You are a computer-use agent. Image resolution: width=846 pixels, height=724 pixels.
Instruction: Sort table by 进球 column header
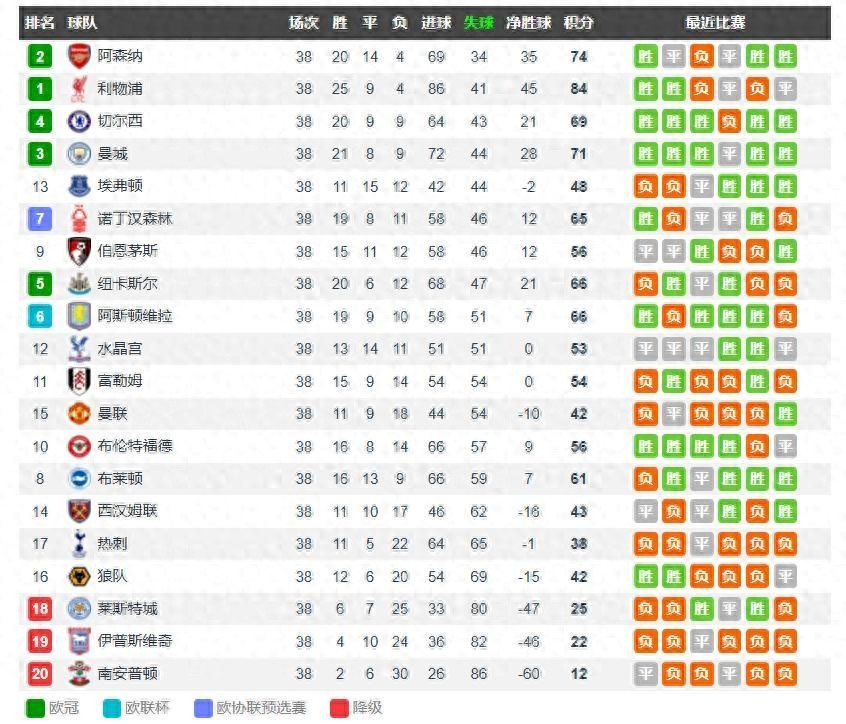[436, 23]
